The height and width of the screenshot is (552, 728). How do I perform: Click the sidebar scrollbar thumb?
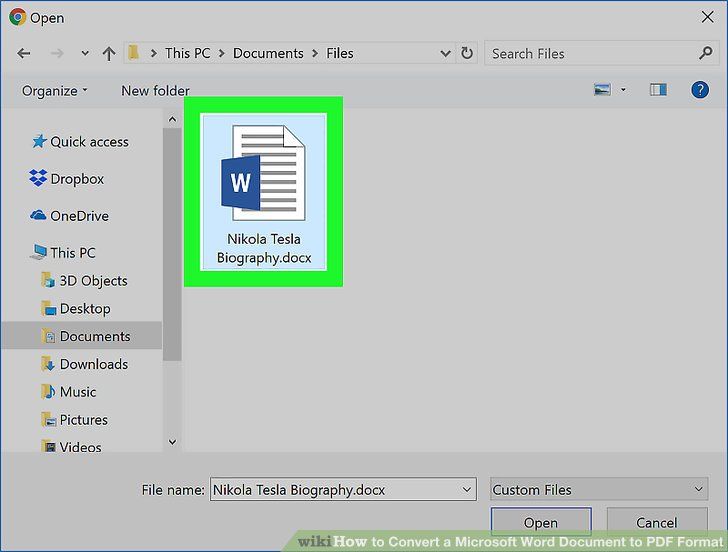pos(172,245)
